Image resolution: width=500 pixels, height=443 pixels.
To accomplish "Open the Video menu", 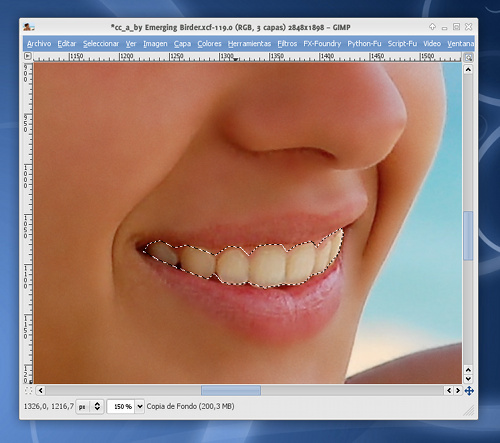I will pyautogui.click(x=432, y=44).
